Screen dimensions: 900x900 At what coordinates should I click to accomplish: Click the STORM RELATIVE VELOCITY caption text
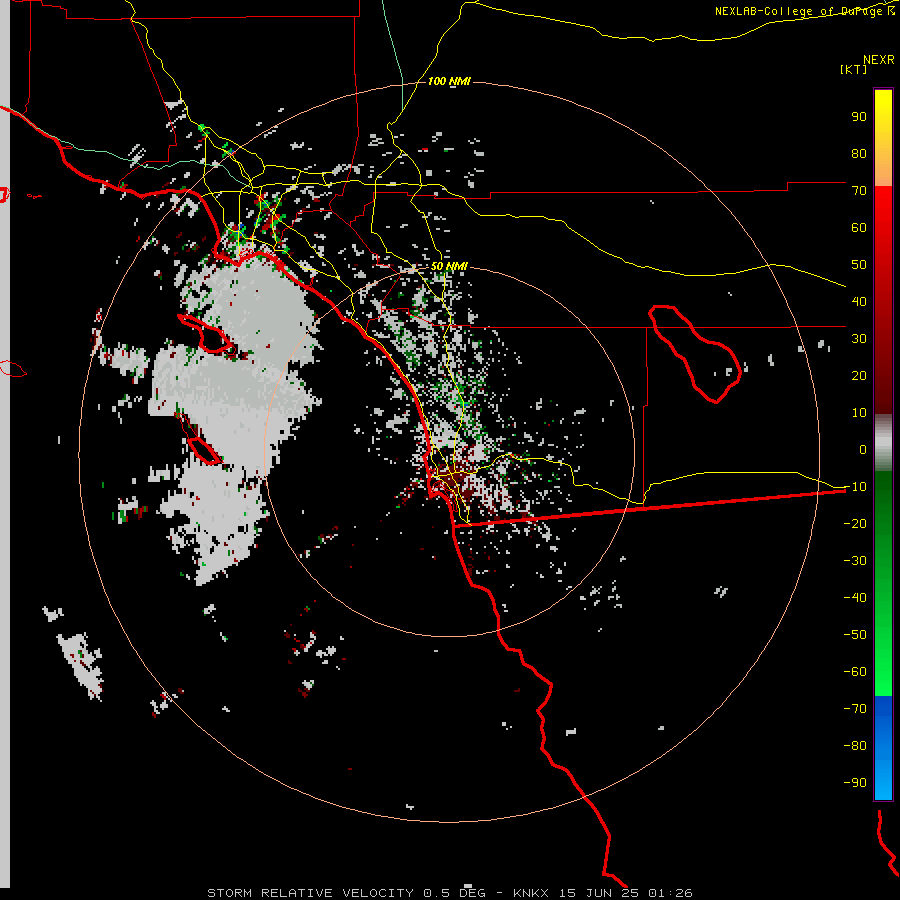pos(312,893)
